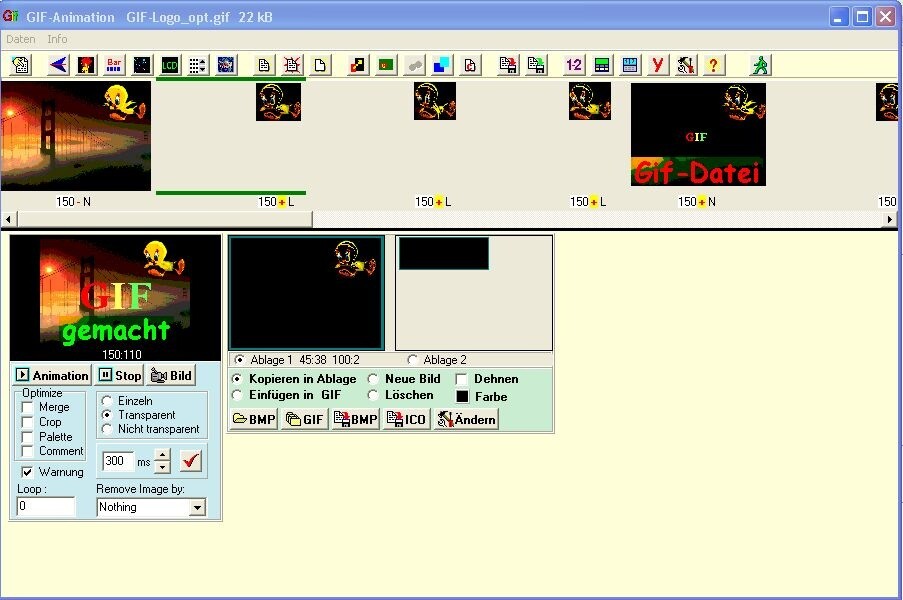Click the blank new page icon
Image resolution: width=903 pixels, height=600 pixels.
(320, 65)
